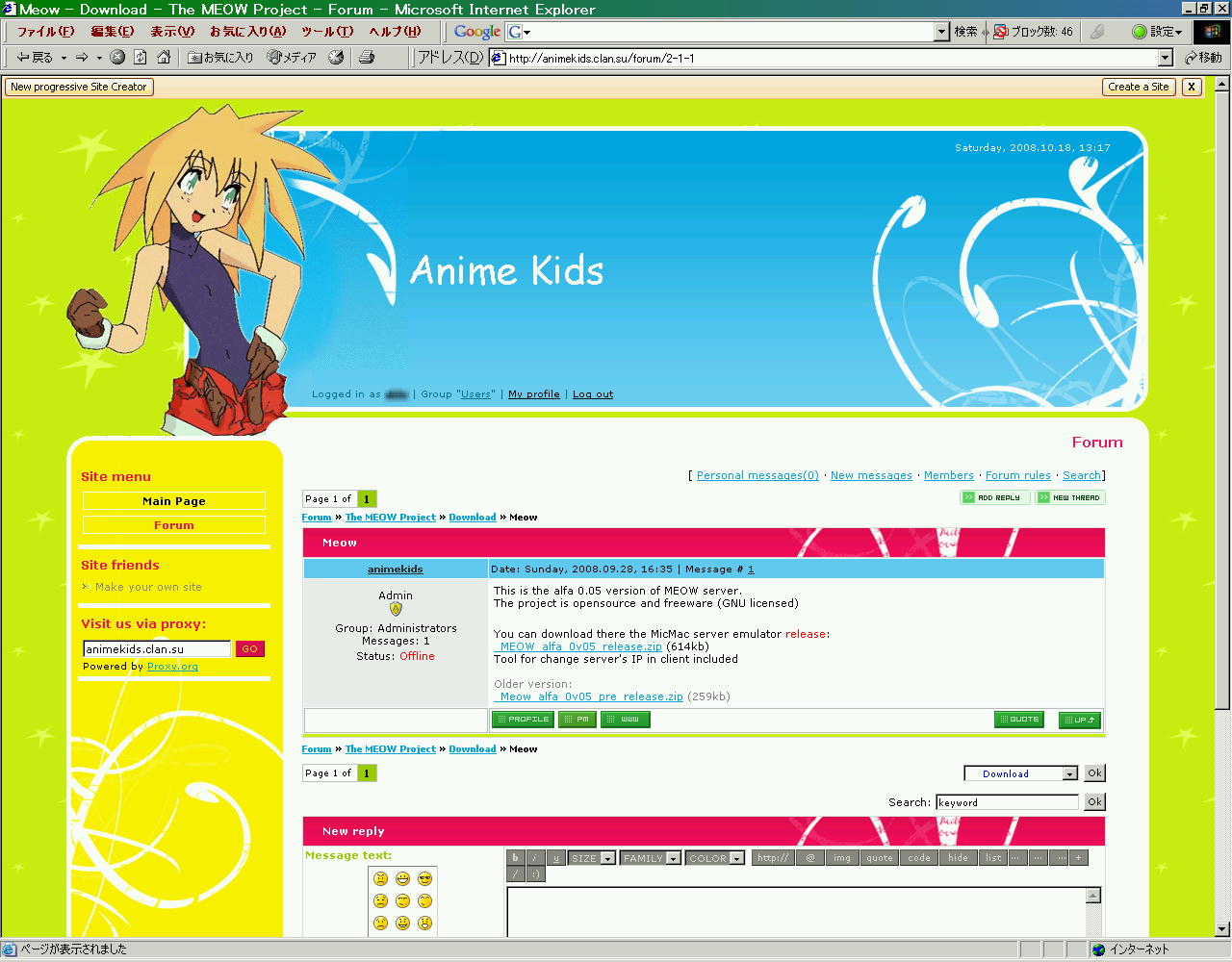Screen dimensions: 1232x962
Task: Open the メディア media toolbar button
Action: point(292,58)
